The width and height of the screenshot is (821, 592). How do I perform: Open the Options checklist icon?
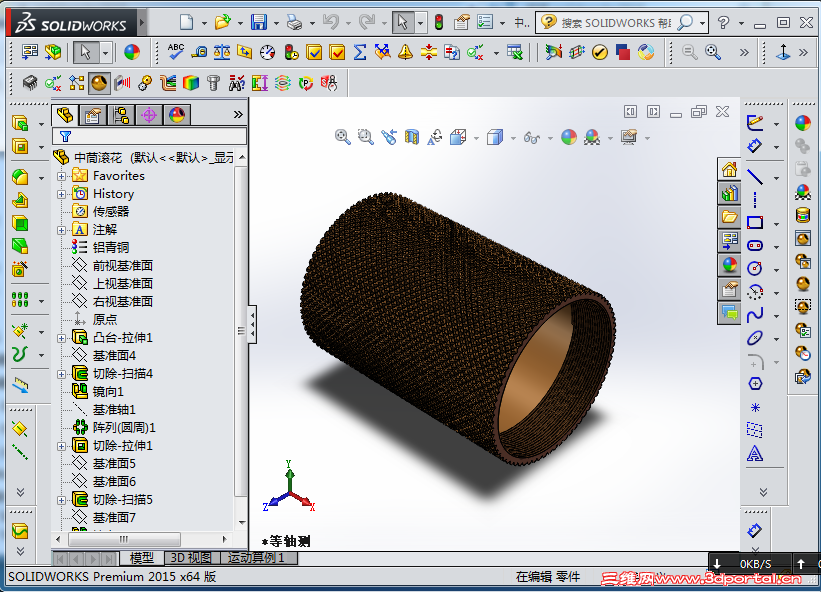(x=485, y=22)
